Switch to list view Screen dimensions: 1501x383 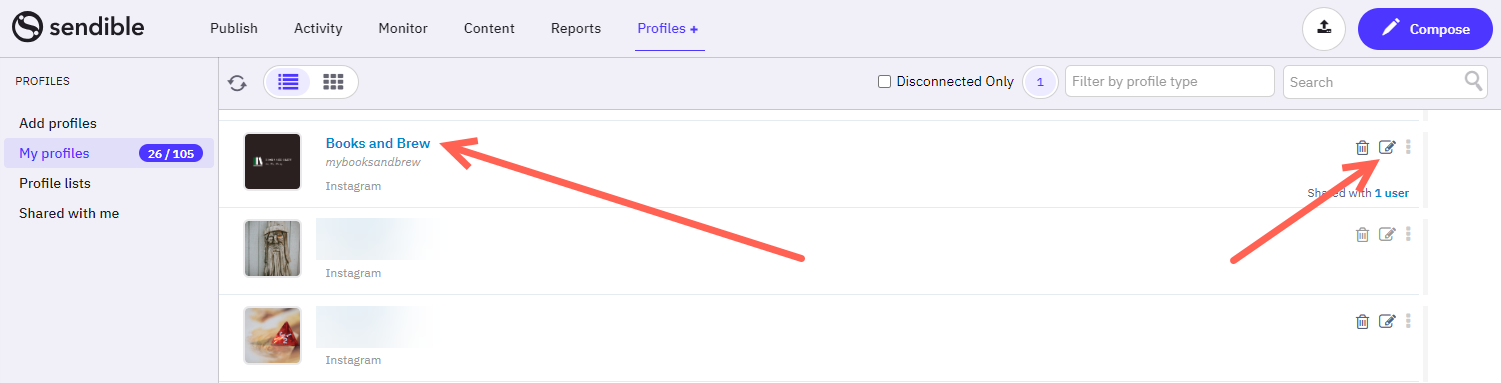[x=288, y=82]
